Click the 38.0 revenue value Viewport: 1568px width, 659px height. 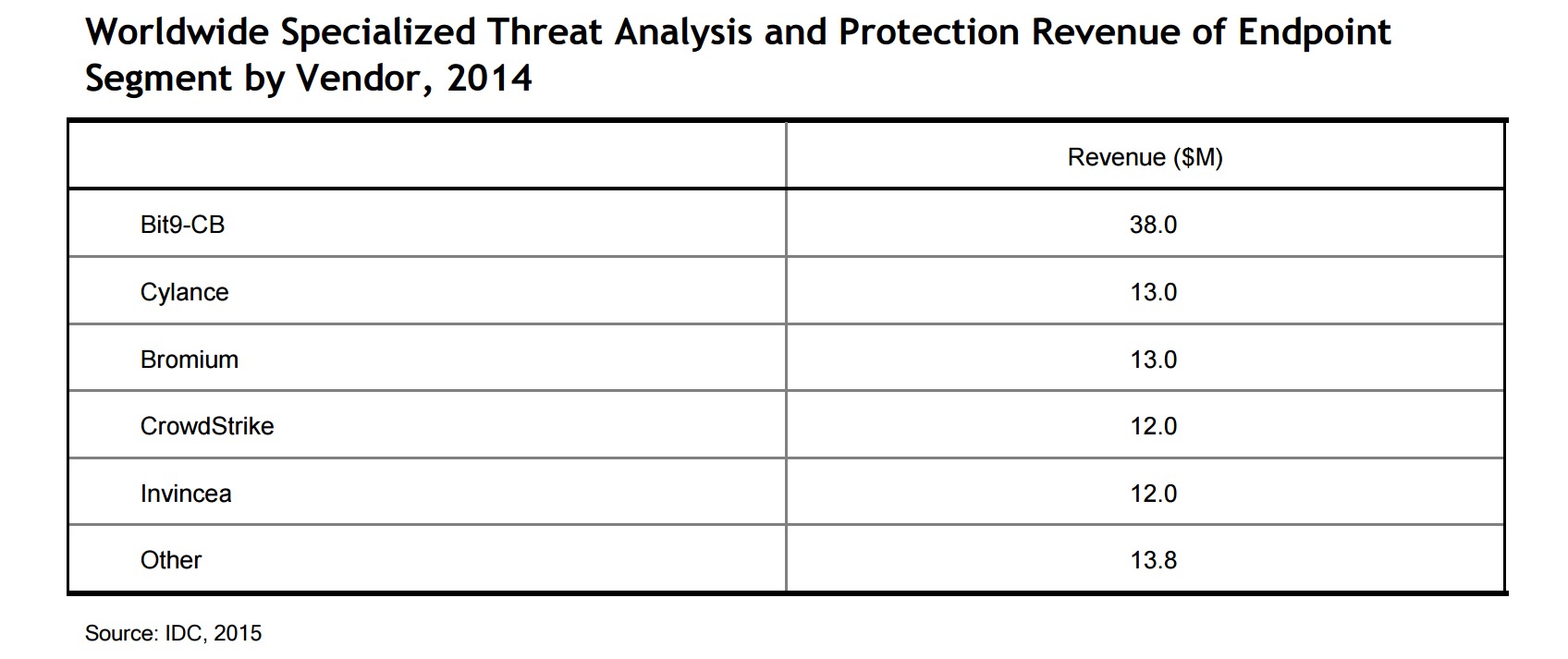1153,225
